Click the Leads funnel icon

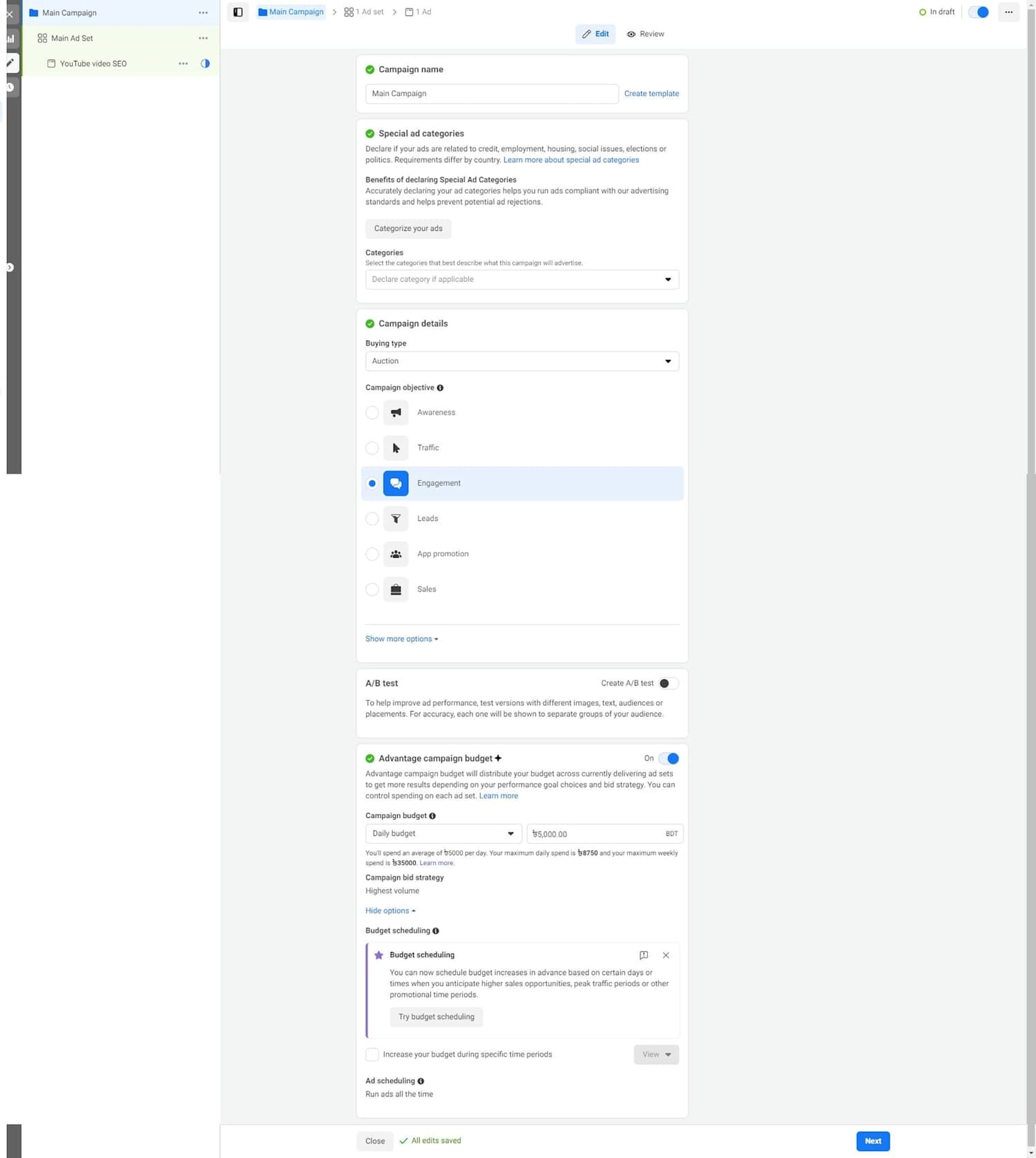click(x=396, y=518)
